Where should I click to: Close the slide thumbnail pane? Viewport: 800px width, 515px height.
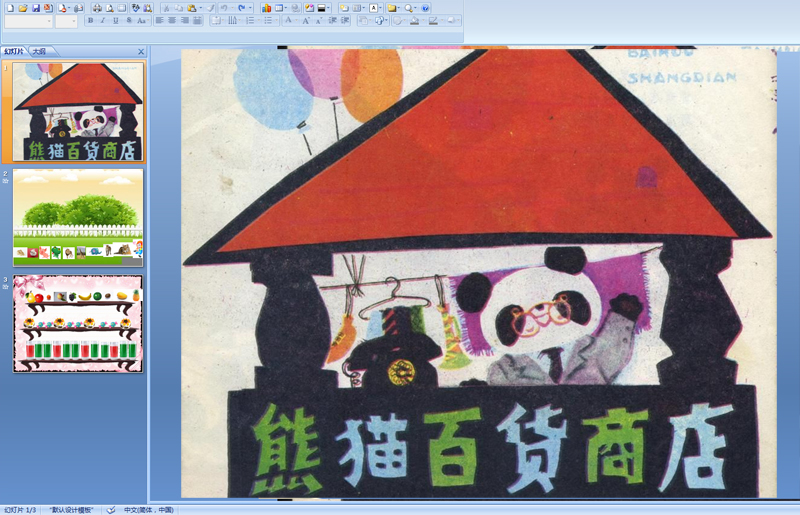pos(141,52)
